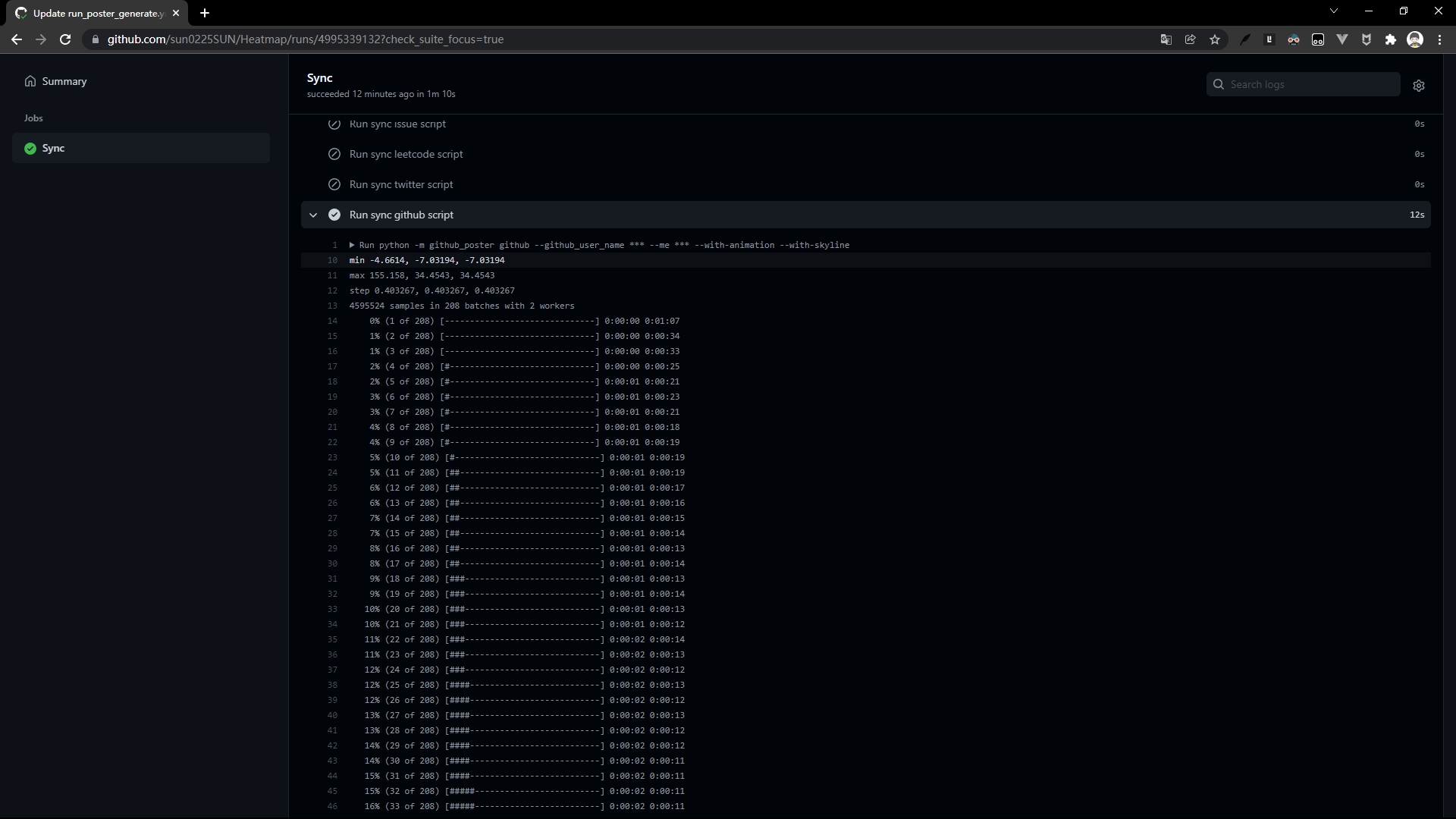
Task: Open the user profile avatar
Action: click(x=1415, y=39)
